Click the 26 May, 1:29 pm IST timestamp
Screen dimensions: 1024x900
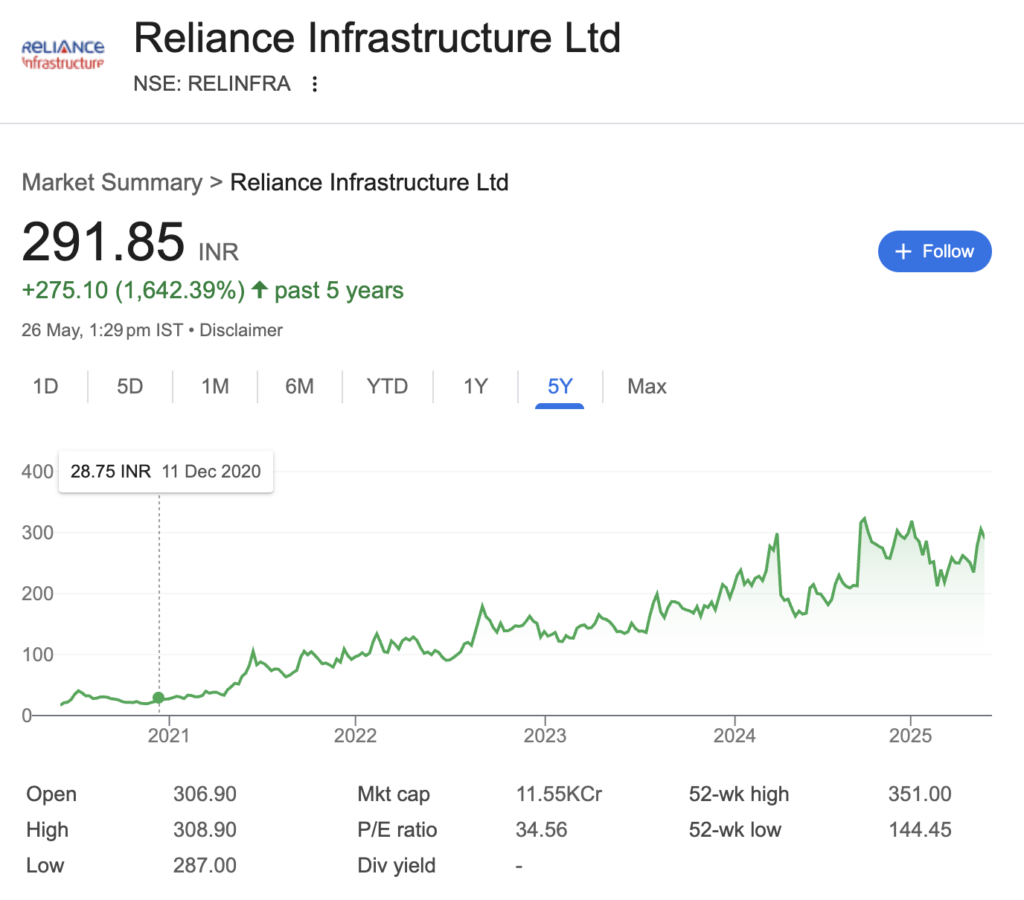point(102,330)
